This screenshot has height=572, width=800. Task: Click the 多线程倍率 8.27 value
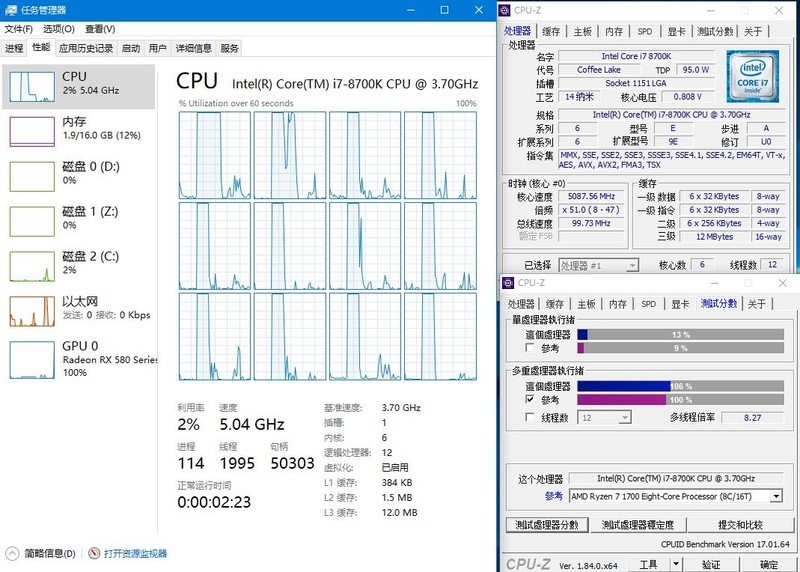click(753, 417)
